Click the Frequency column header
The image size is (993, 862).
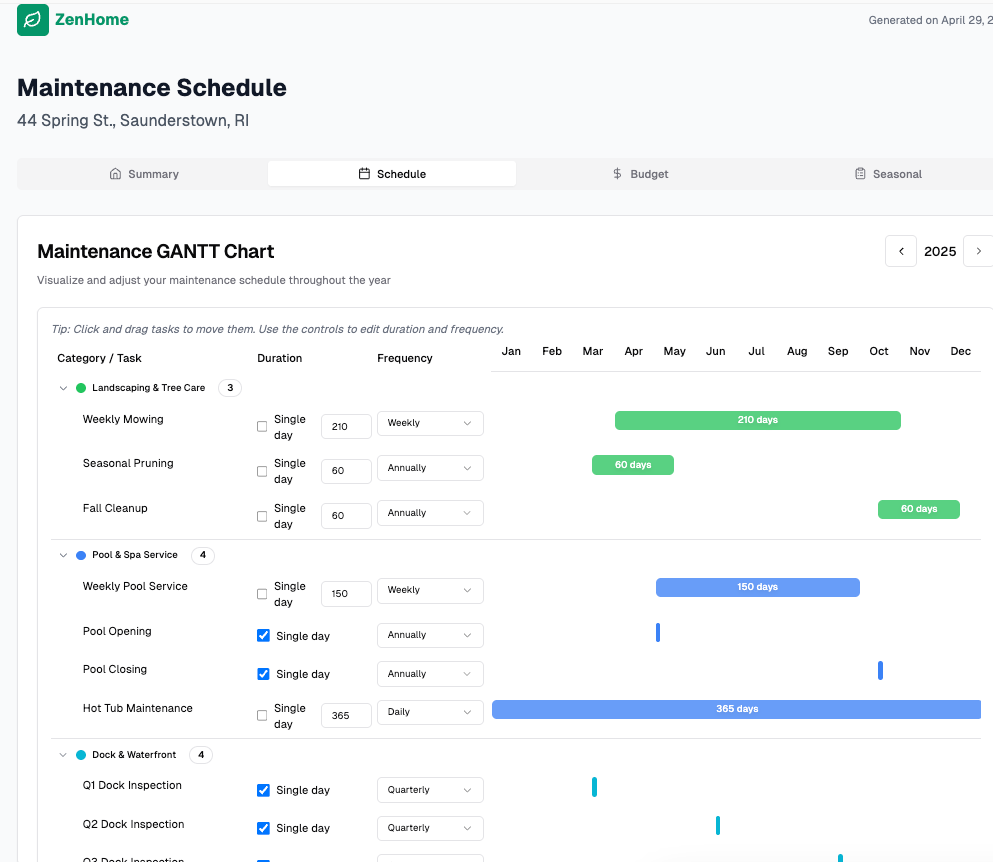click(x=405, y=358)
